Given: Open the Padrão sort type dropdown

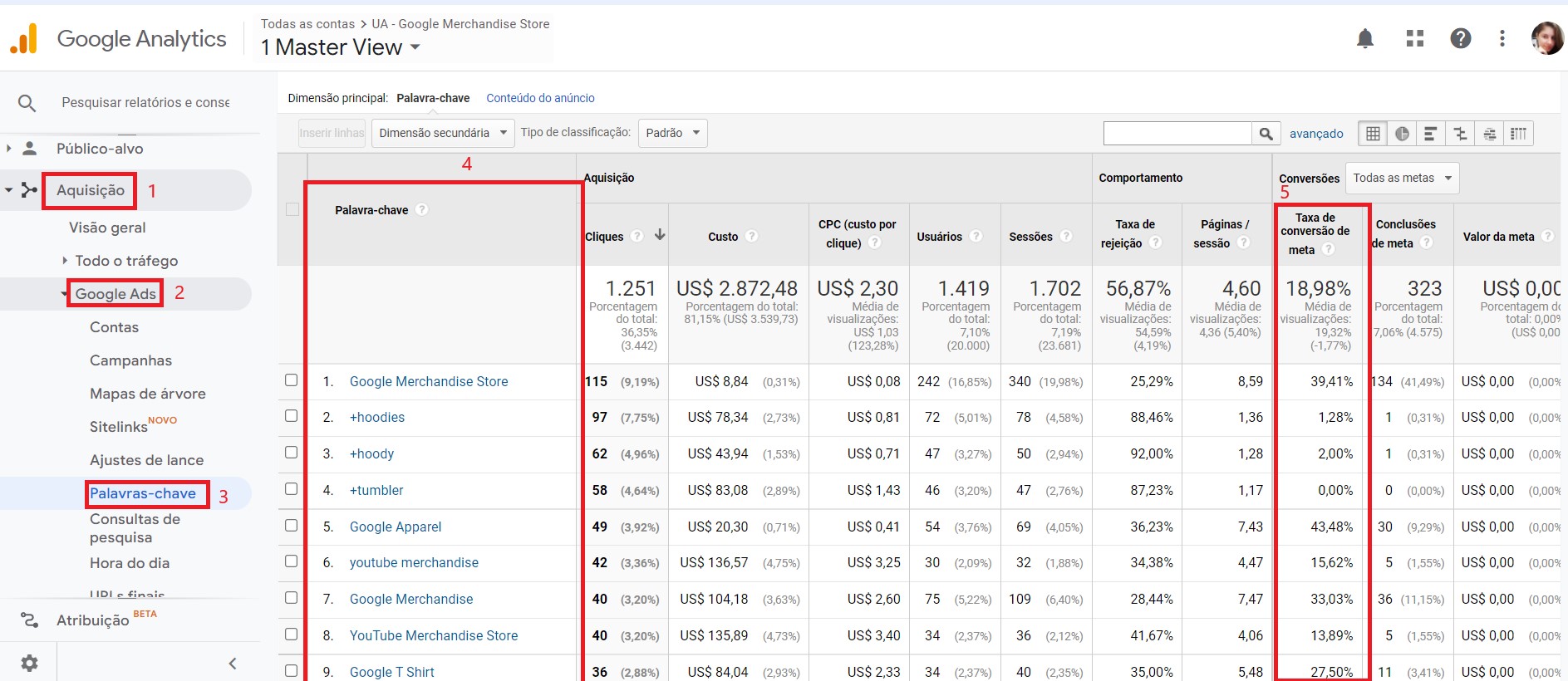Looking at the screenshot, I should (x=672, y=133).
